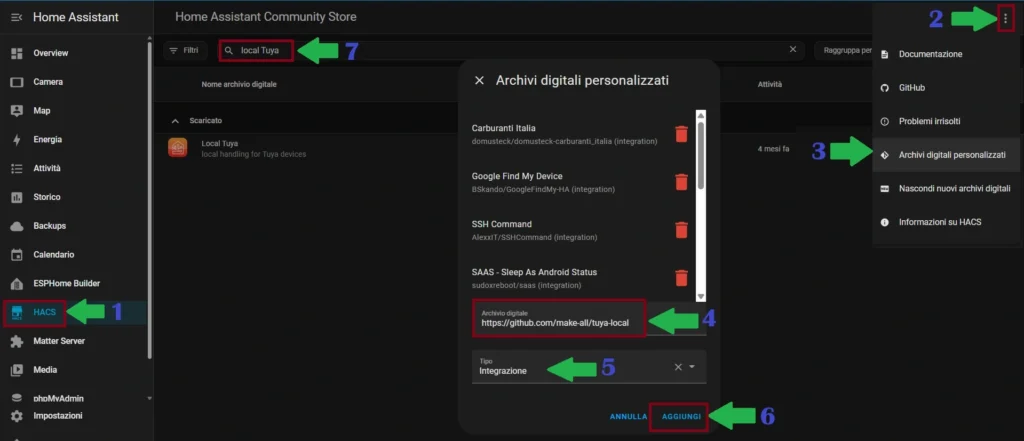This screenshot has height=441, width=1024.
Task: Click scroll-up arrow in the repository list
Action: click(x=701, y=116)
